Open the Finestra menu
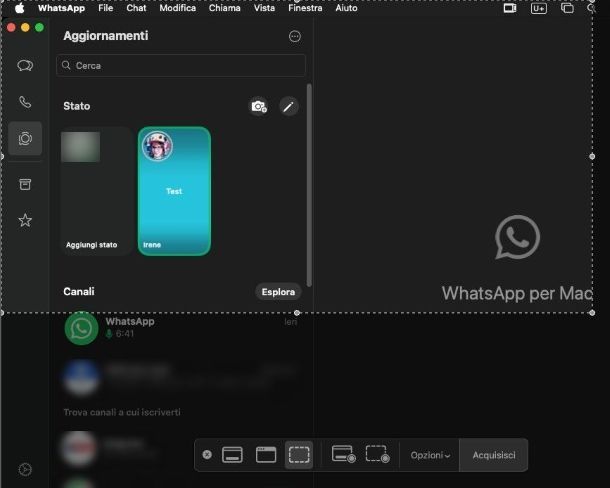Viewport: 610px width, 488px height. (305, 8)
